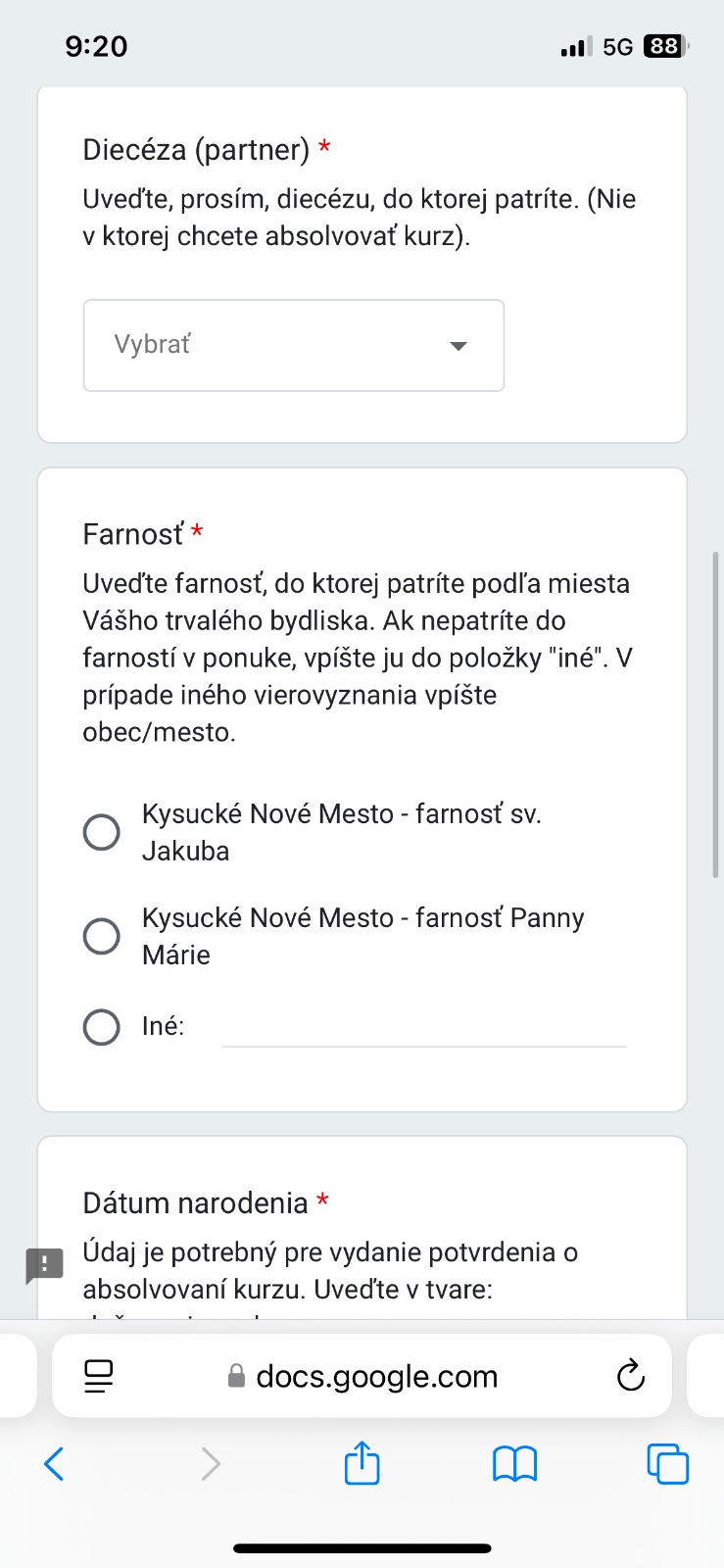This screenshot has width=724, height=1568.
Task: Open the Vybrať diocese dropdown
Action: [293, 345]
